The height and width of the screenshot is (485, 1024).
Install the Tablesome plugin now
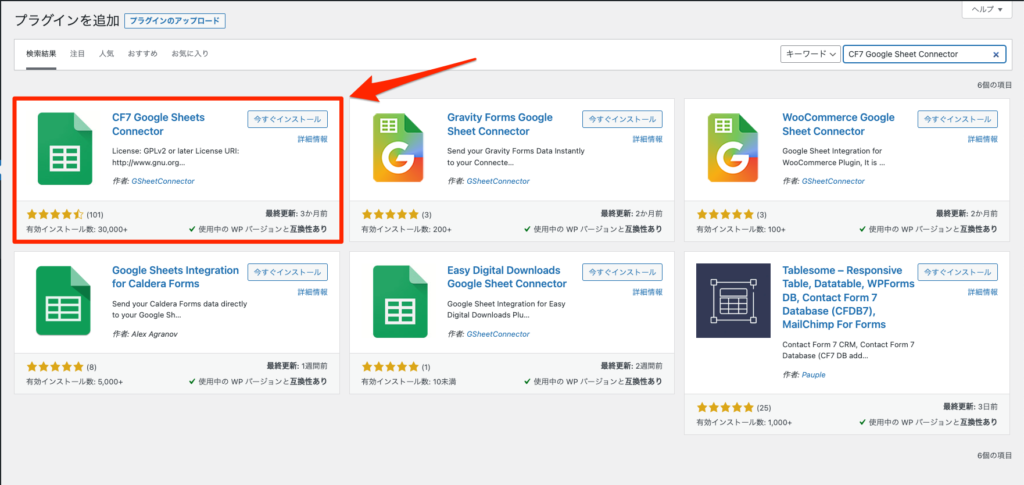pos(957,272)
